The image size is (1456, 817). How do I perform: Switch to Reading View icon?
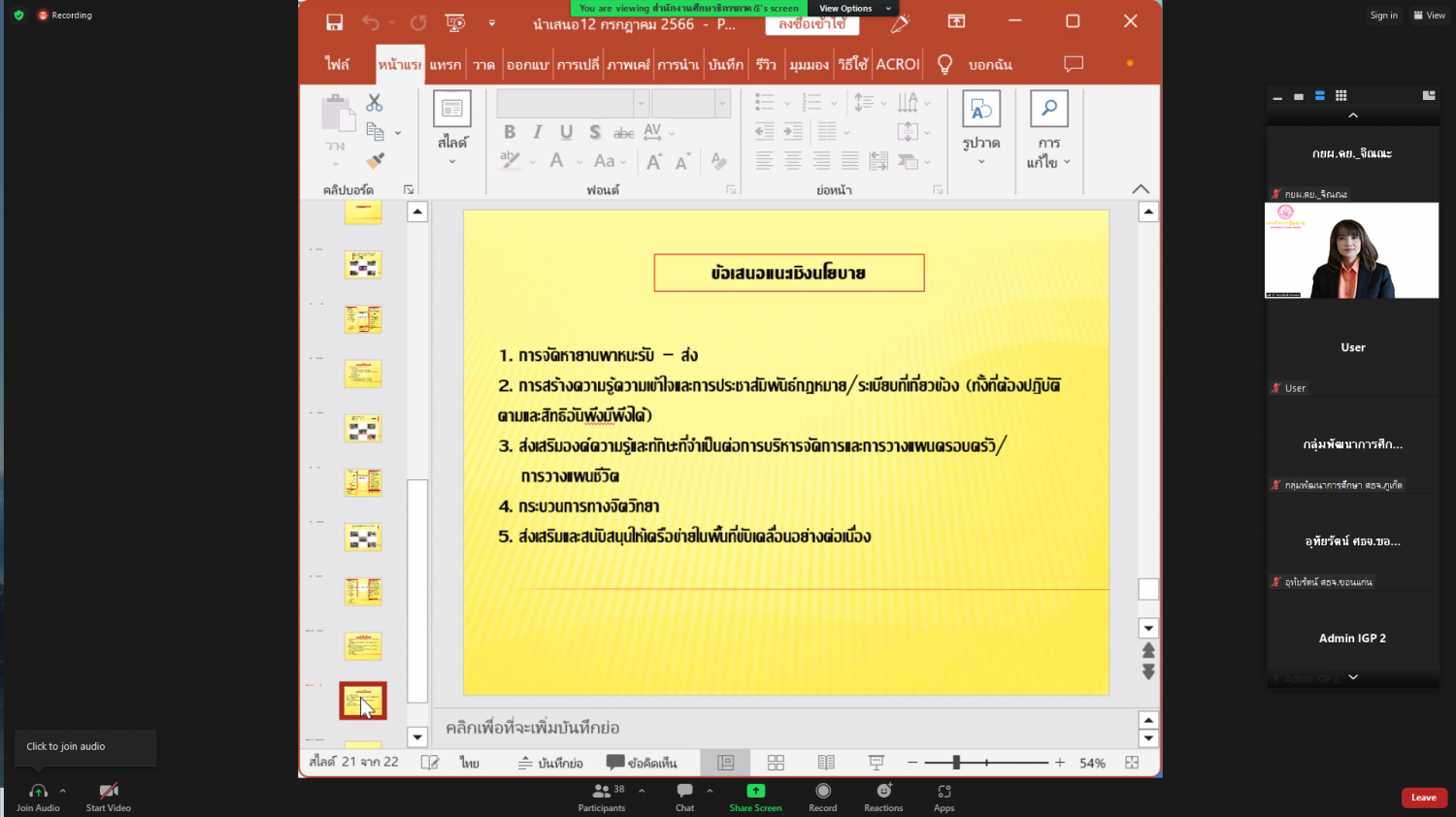pos(826,763)
